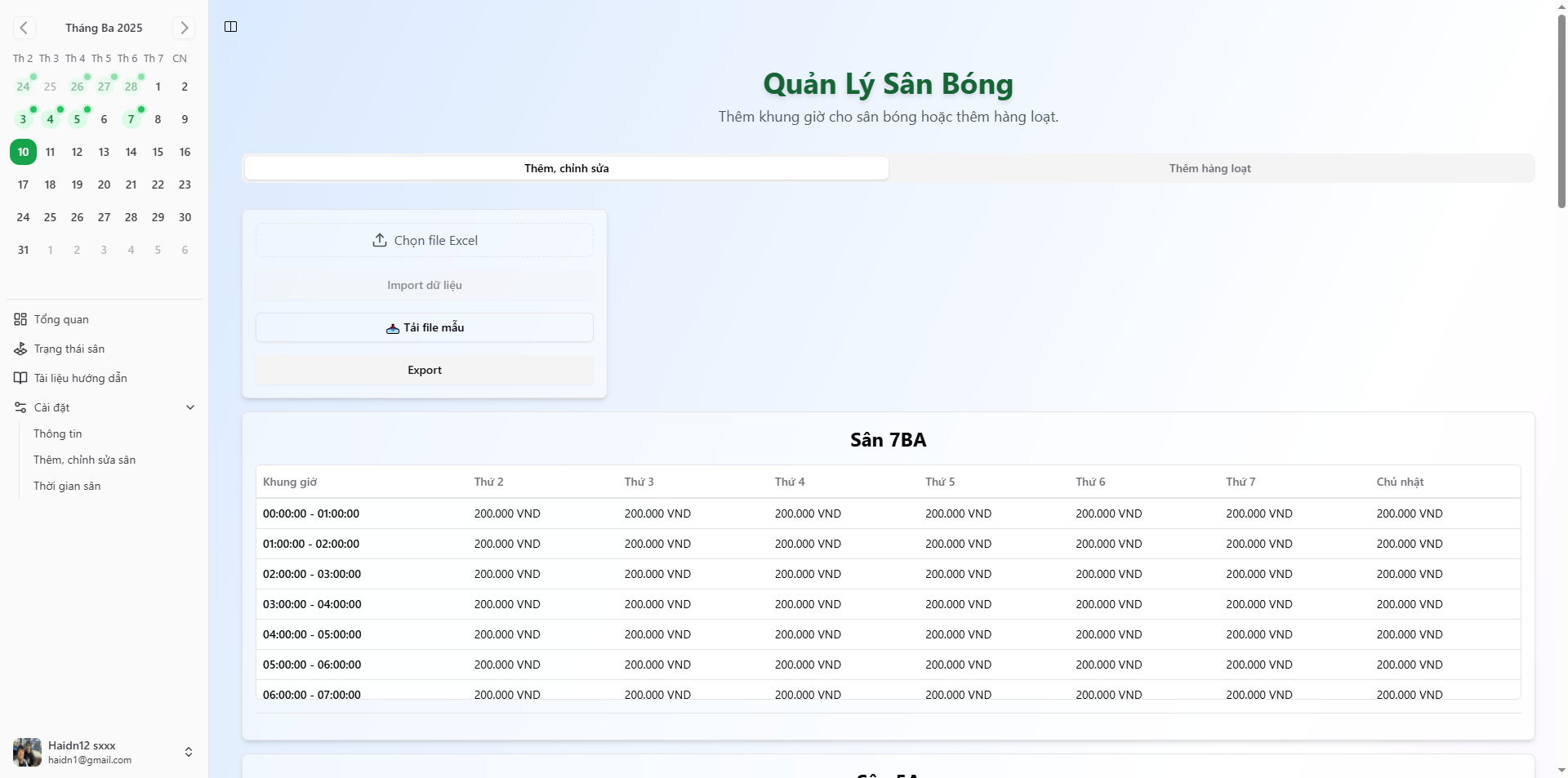Toggle the sidebar panel icon
Screen dimensions: 1568x778
pyautogui.click(x=231, y=27)
